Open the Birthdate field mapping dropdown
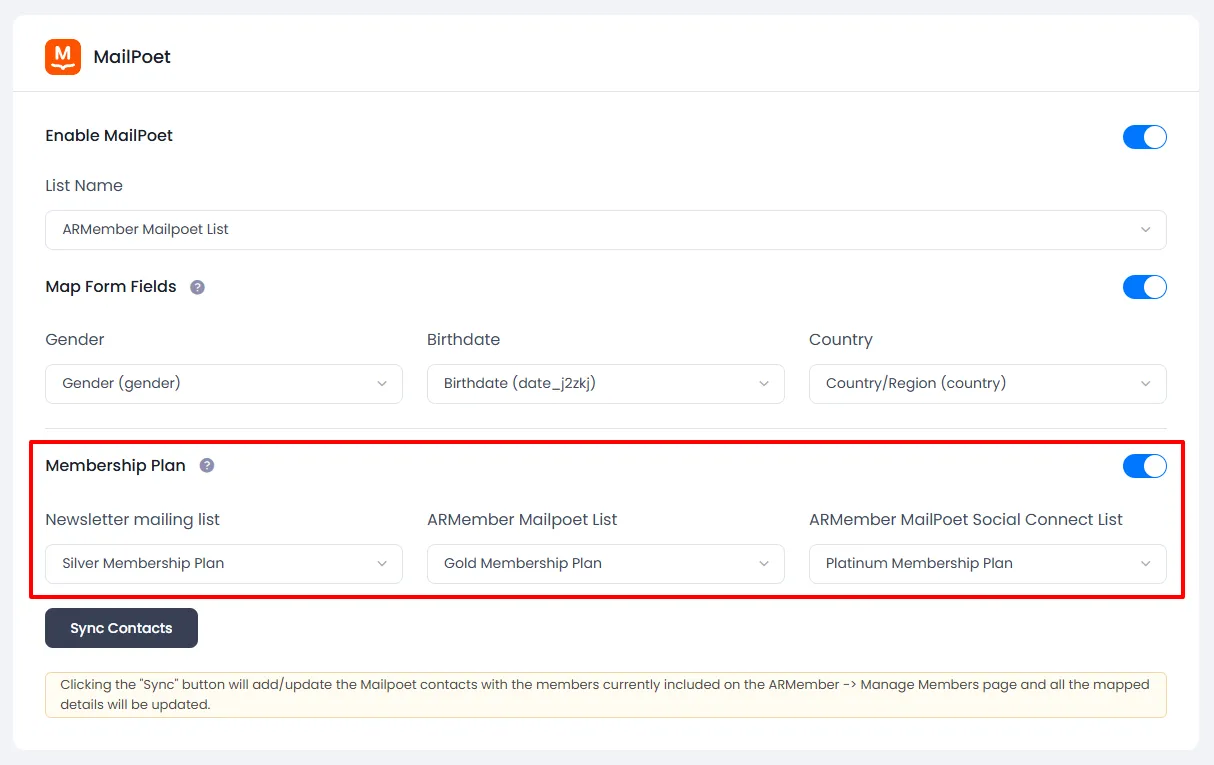This screenshot has height=765, width=1214. 605,384
